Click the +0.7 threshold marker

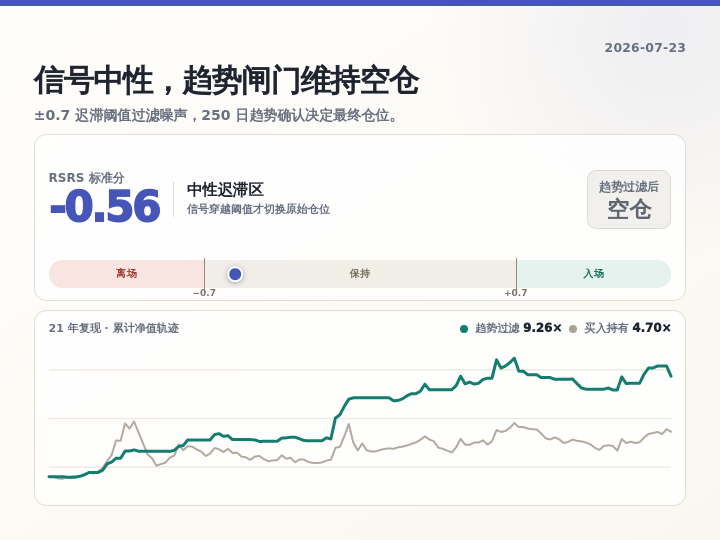click(x=516, y=292)
